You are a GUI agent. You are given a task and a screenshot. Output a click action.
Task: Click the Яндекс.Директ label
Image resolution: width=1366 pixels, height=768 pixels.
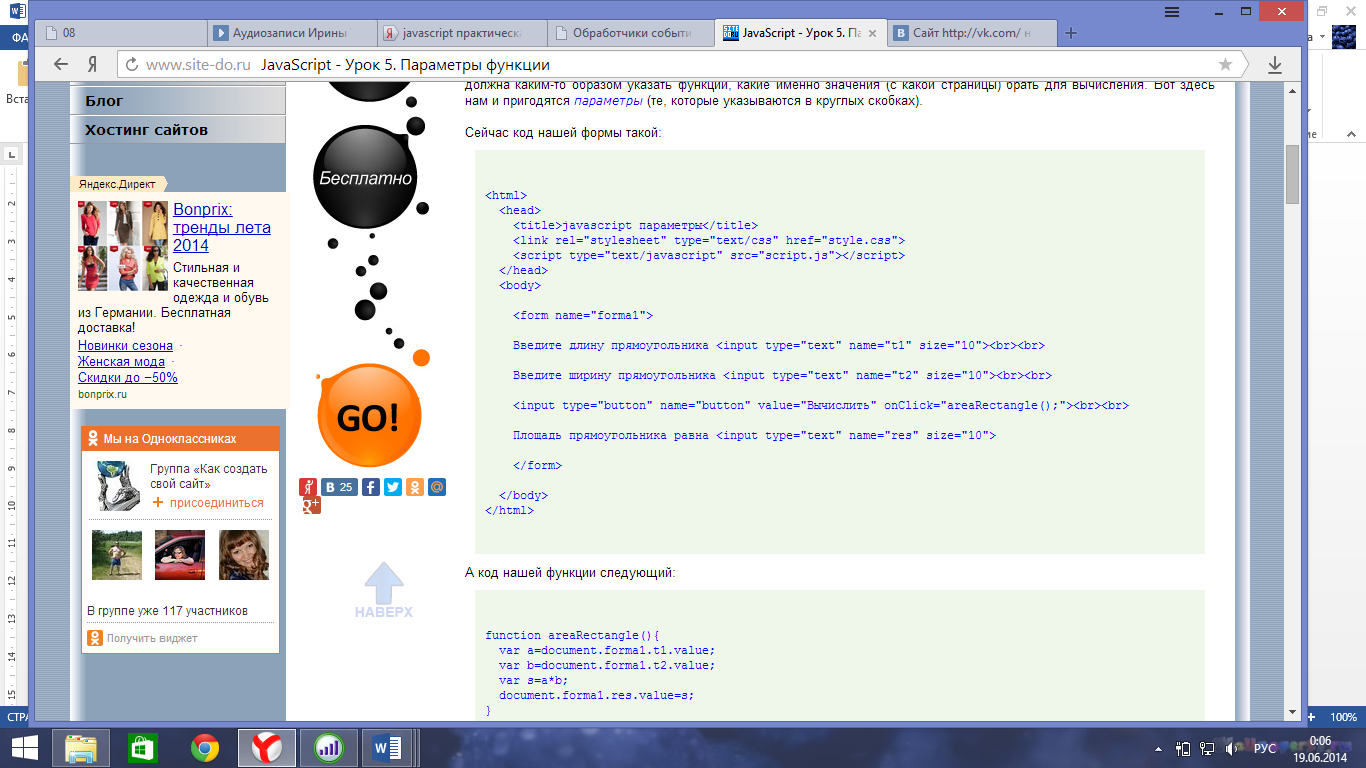(x=116, y=184)
